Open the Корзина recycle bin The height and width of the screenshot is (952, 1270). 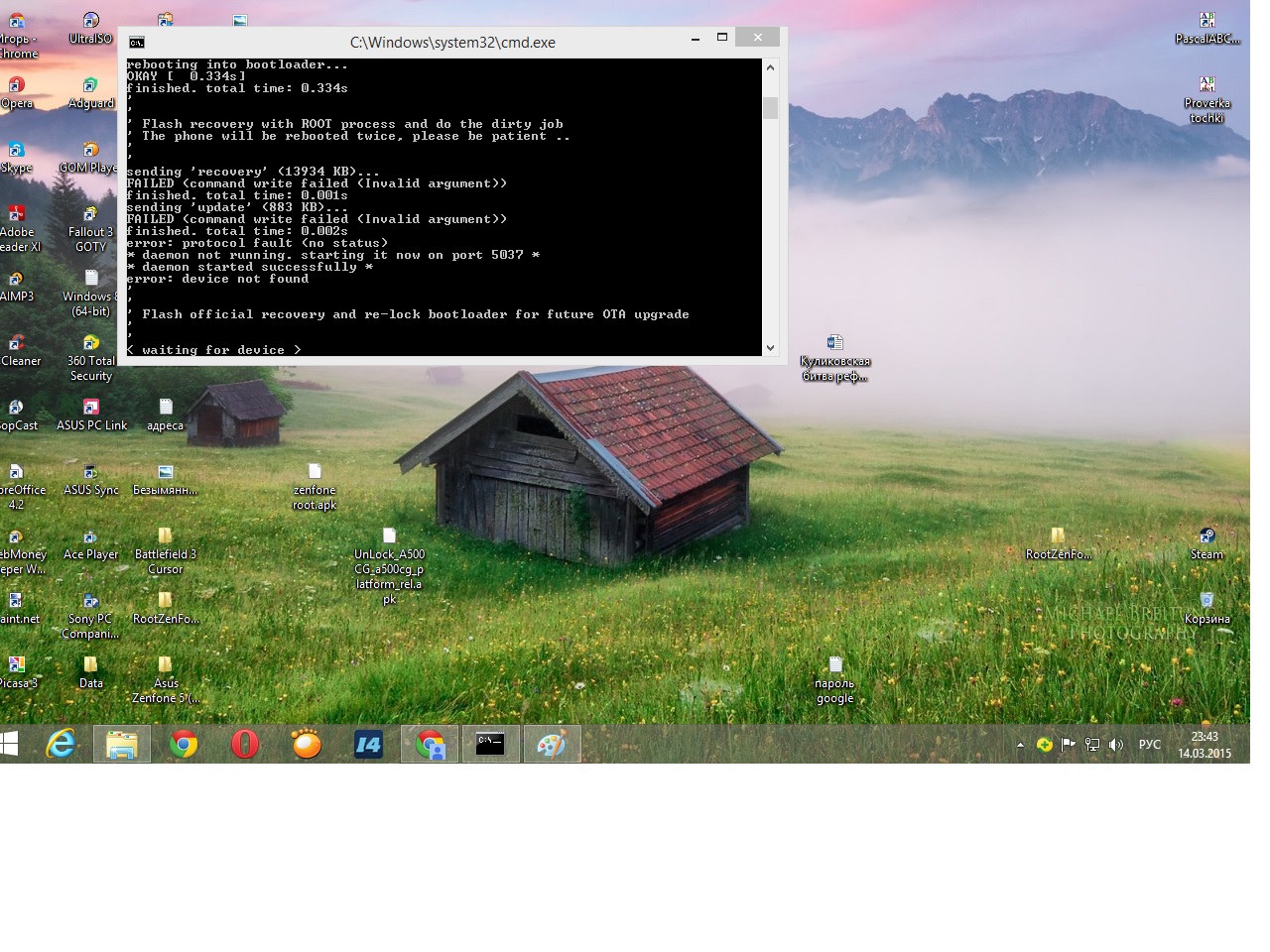pyautogui.click(x=1206, y=603)
